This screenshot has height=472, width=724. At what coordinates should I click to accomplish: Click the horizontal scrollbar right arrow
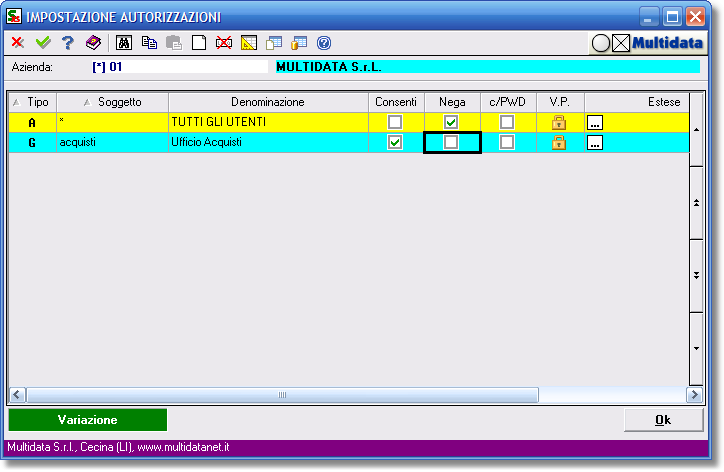(x=694, y=395)
